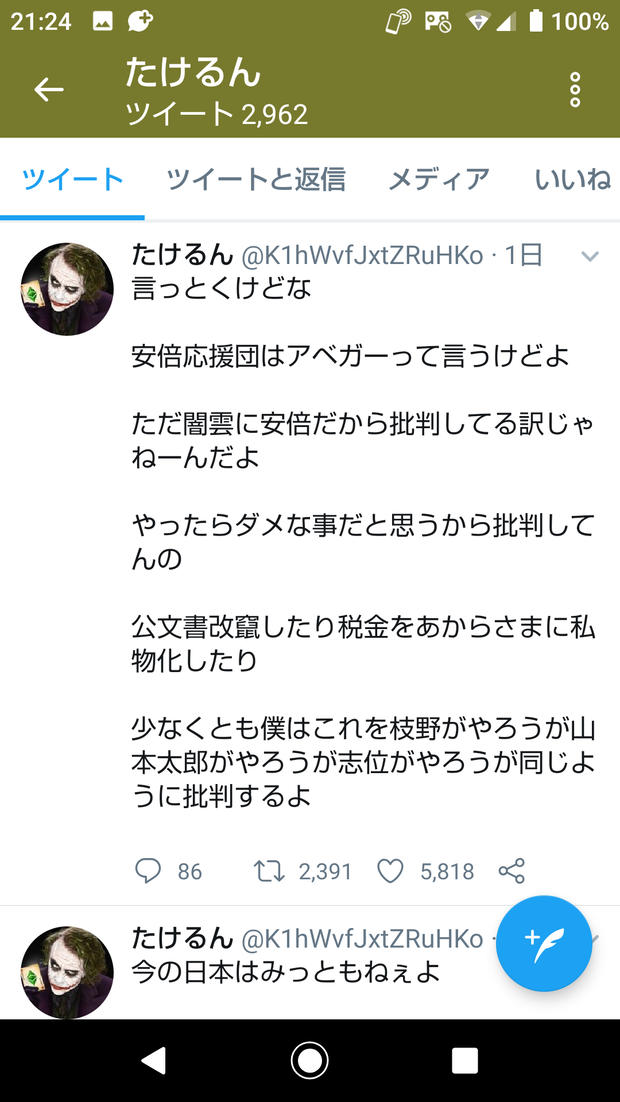Open the Joker avatar on second tweet
The width and height of the screenshot is (620, 1102).
point(67,972)
